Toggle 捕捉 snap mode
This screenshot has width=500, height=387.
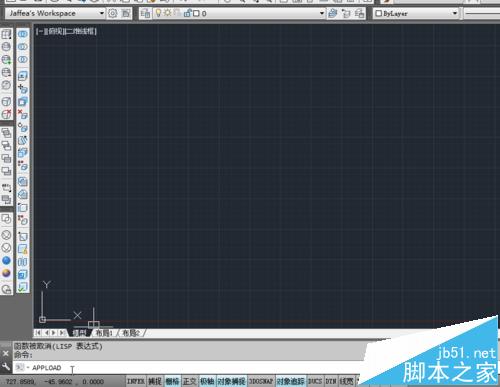pos(155,381)
